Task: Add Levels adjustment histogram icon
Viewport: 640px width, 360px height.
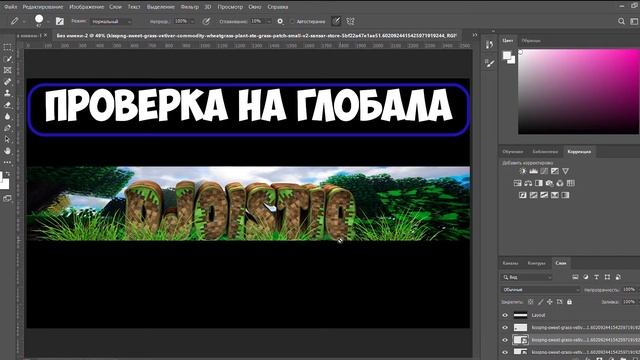Action: (x=533, y=171)
